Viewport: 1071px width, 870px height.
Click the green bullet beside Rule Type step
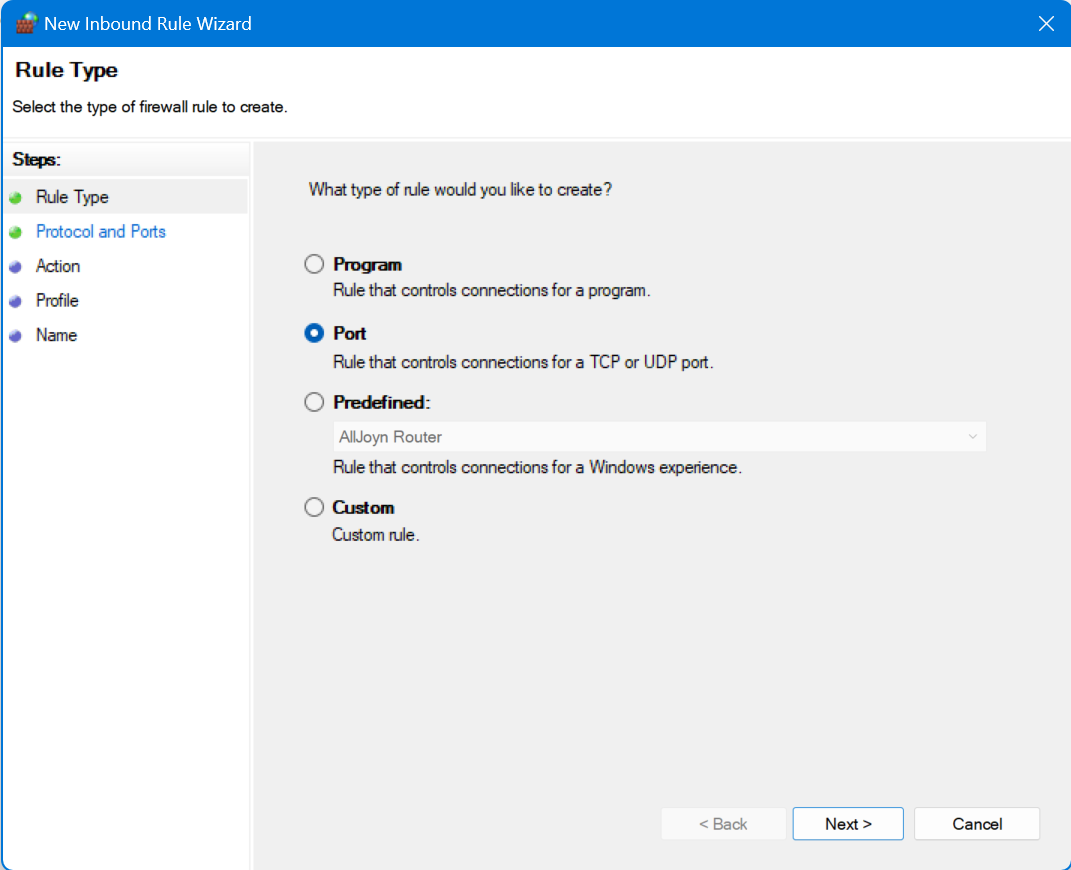pos(15,198)
